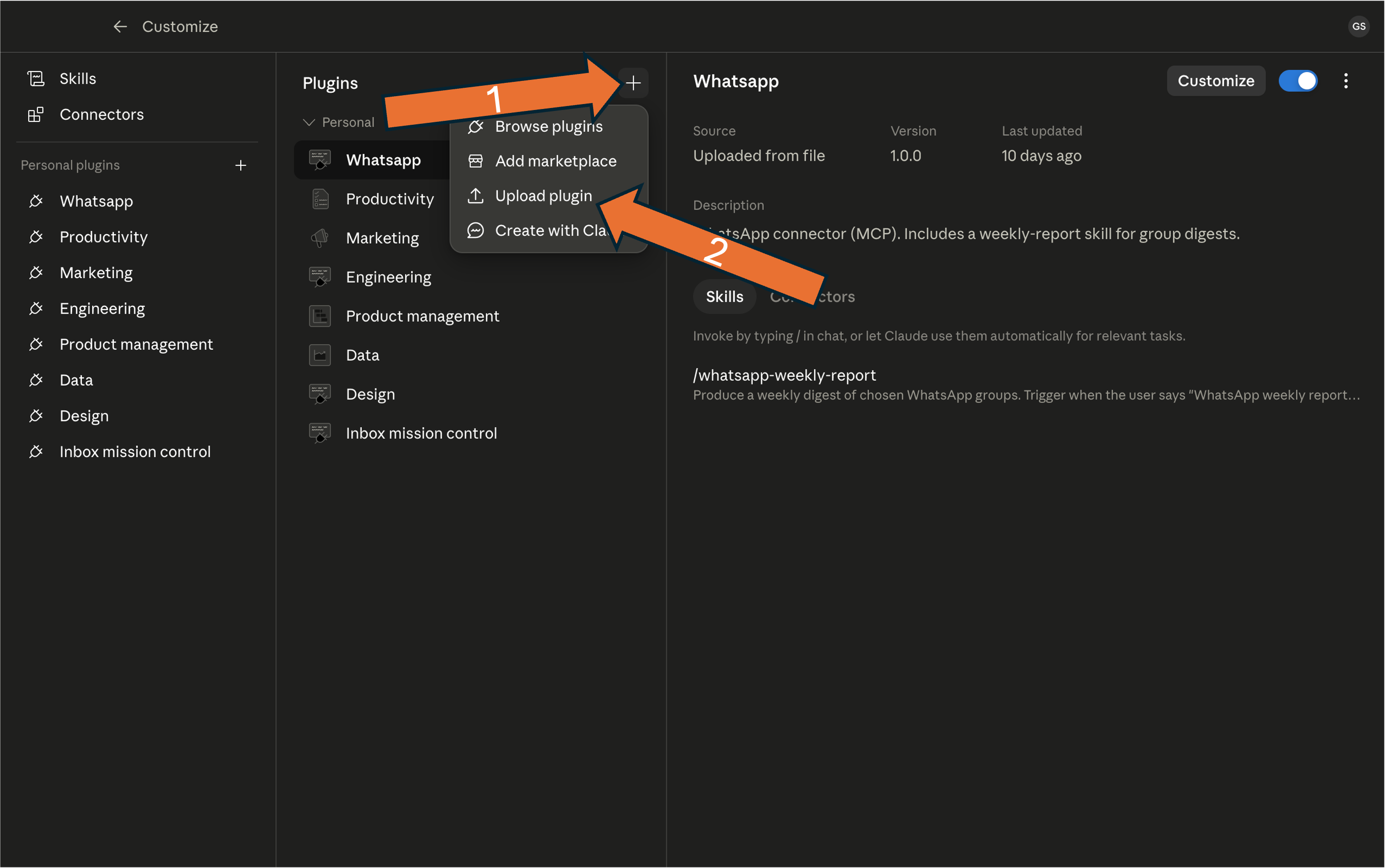Image resolution: width=1386 pixels, height=868 pixels.
Task: Click the Personal plugins section heading
Action: pyautogui.click(x=70, y=165)
